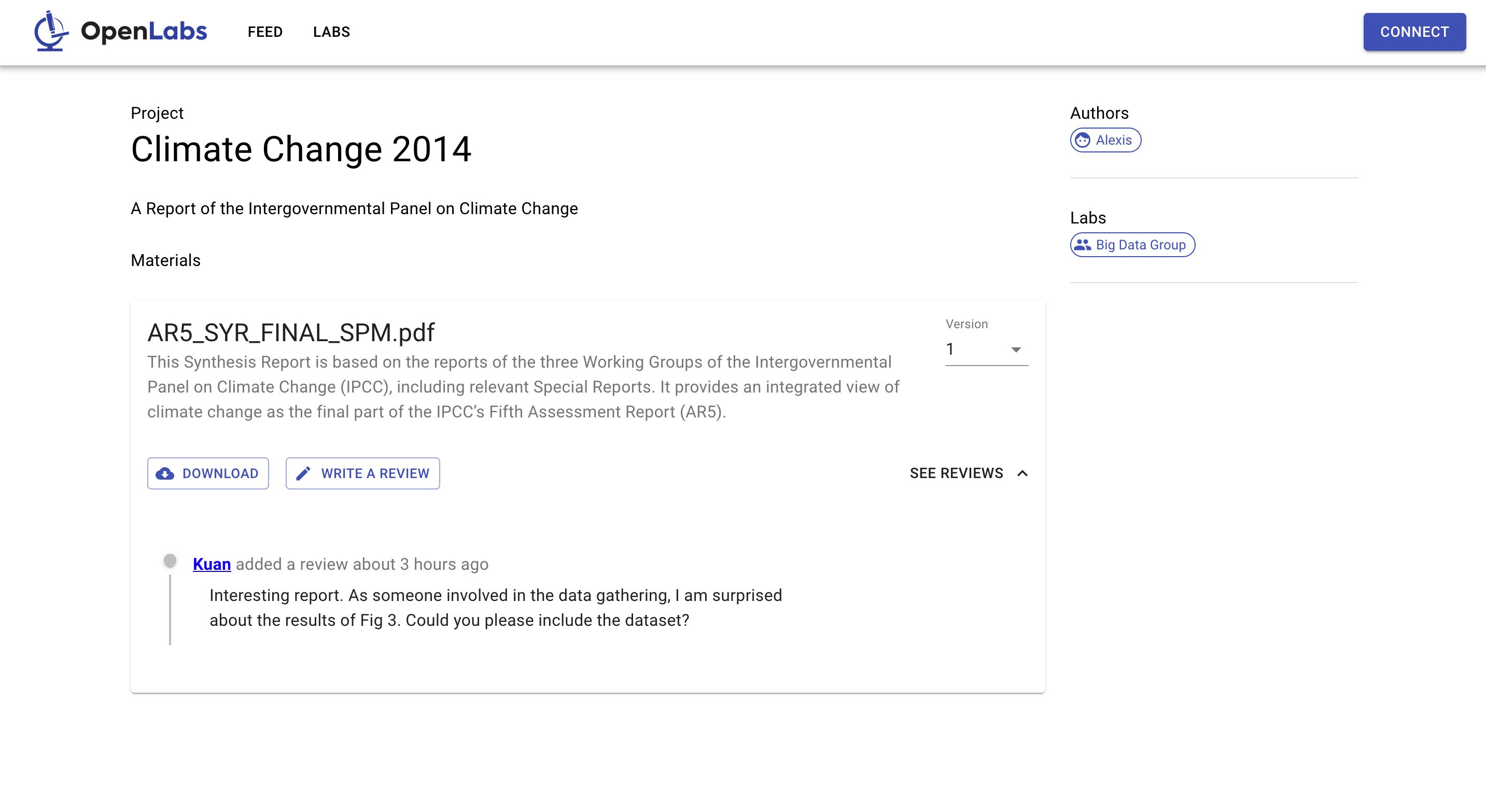
Task: Click the CONNECT button icon
Action: pyautogui.click(x=1413, y=32)
